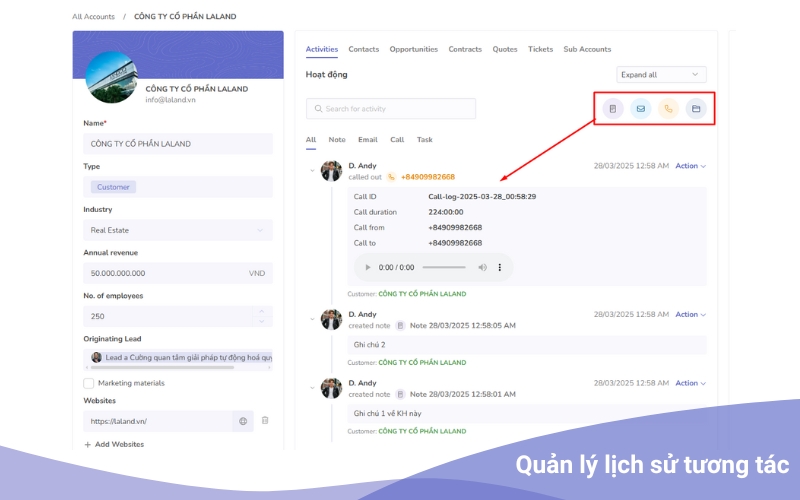Click the plus icon of Add Websites
This screenshot has width=800, height=500.
click(88, 445)
